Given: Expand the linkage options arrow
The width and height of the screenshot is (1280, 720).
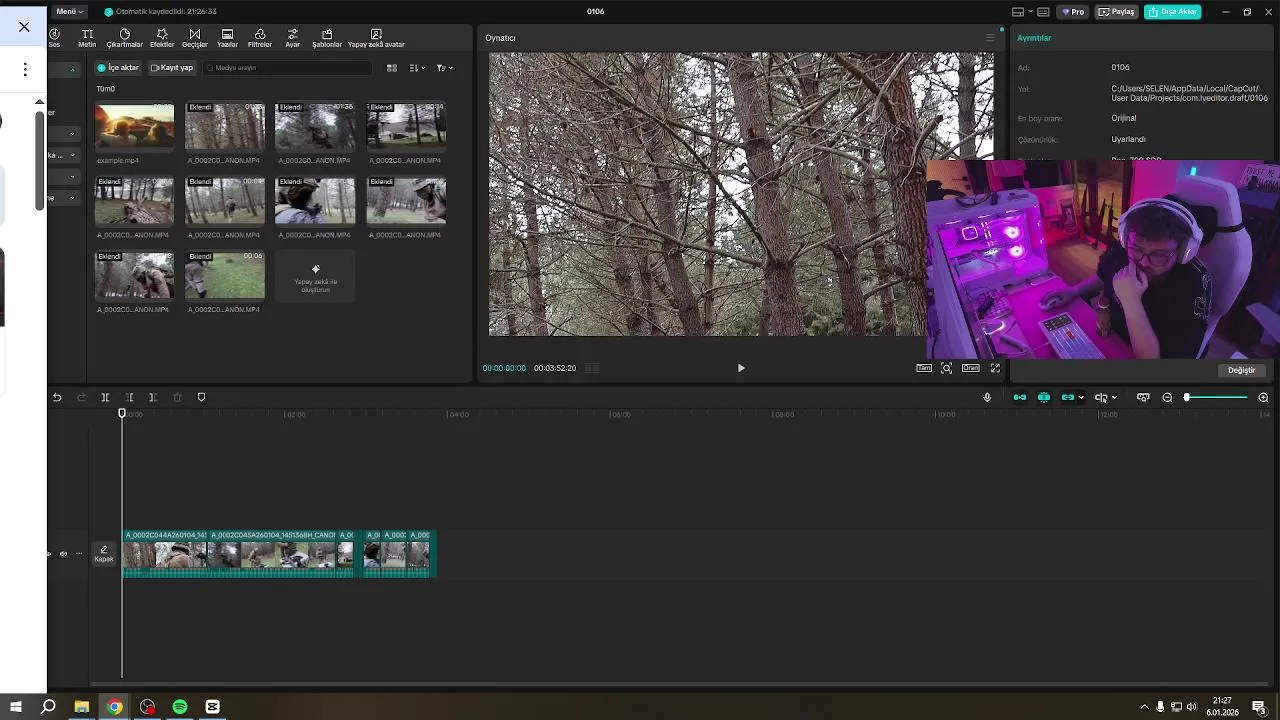Looking at the screenshot, I should coord(1081,397).
